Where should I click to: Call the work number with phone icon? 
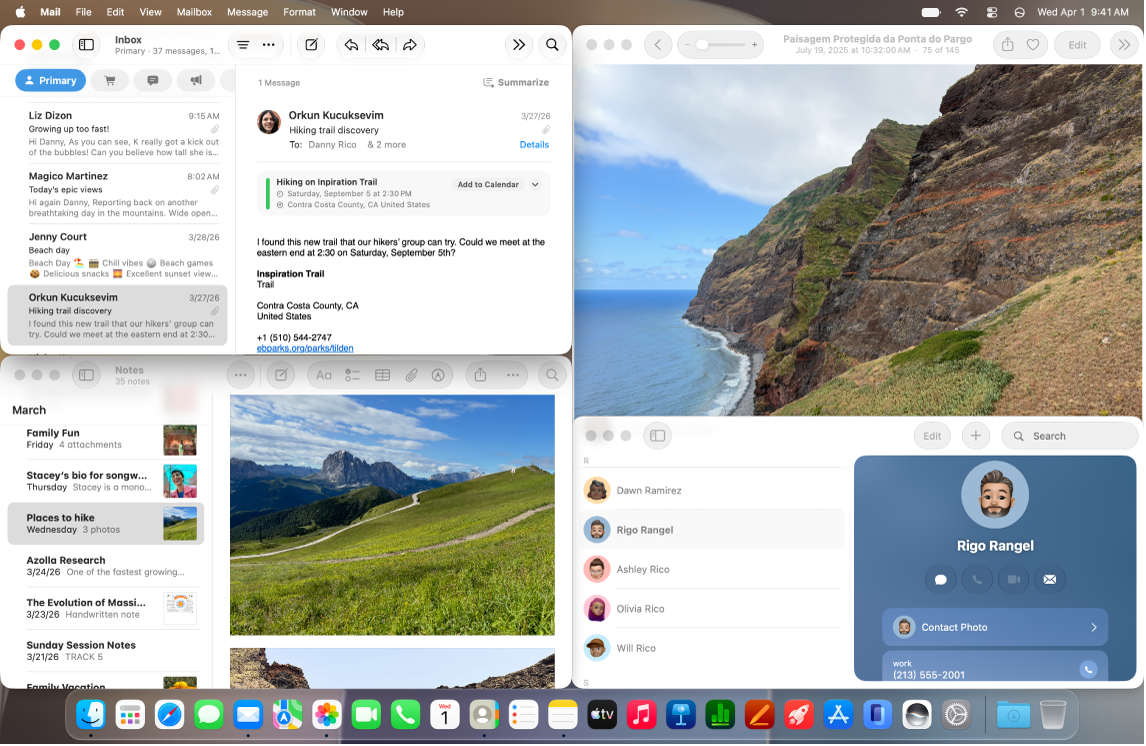[x=1088, y=669]
